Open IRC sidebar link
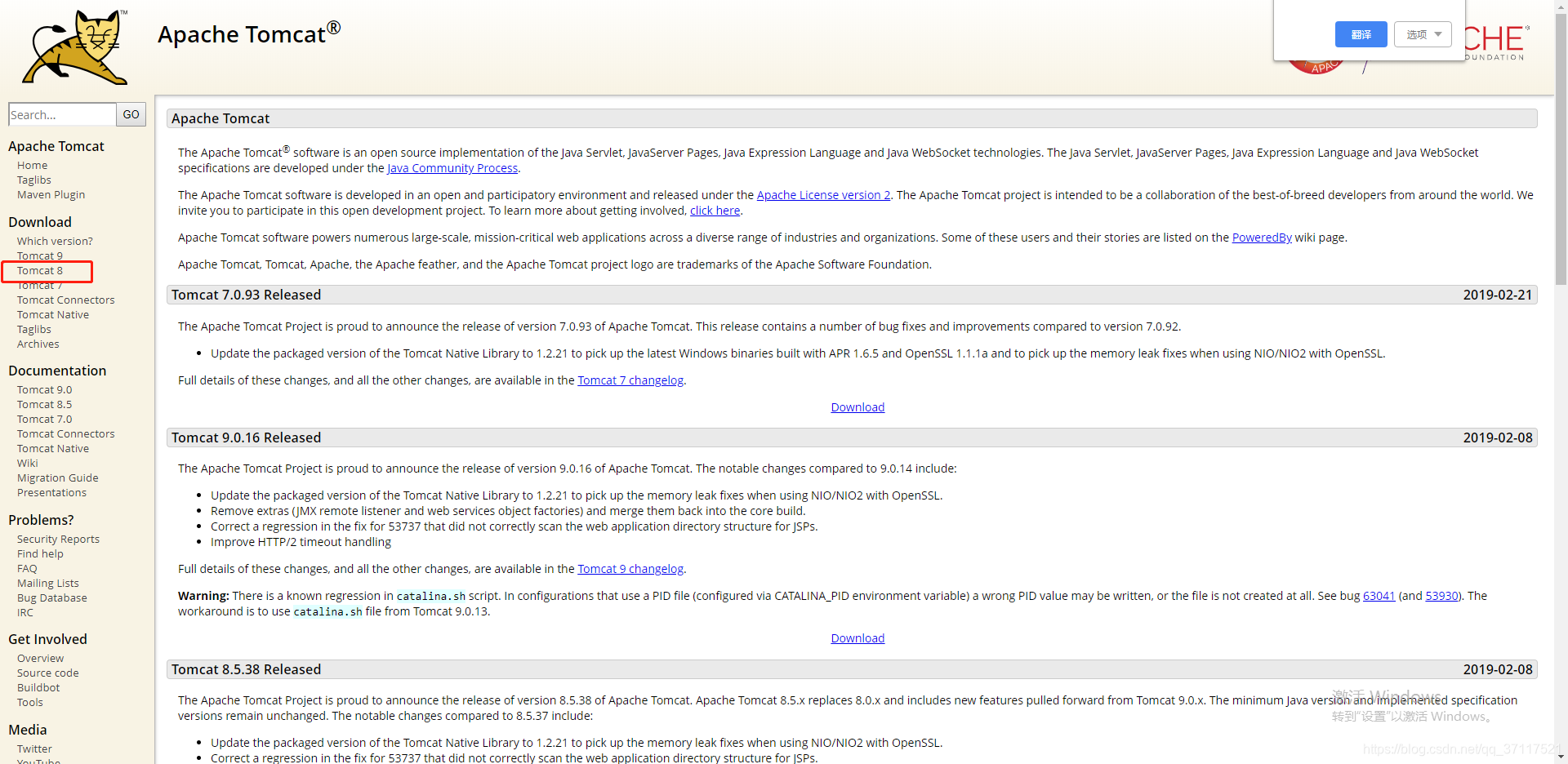 point(25,612)
